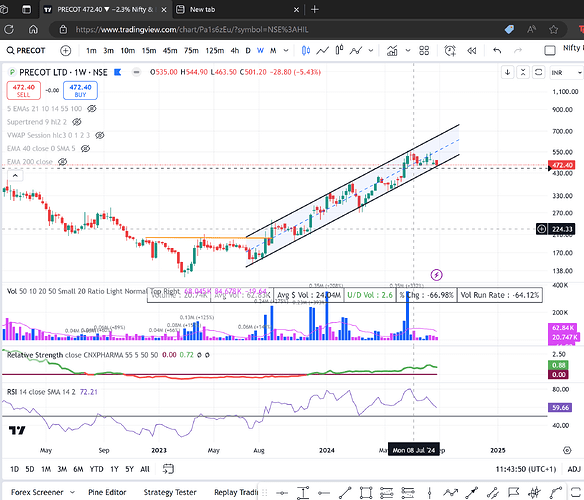The height and width of the screenshot is (500, 584).
Task: Choose the hollow candles chart style icon
Action: (339, 50)
